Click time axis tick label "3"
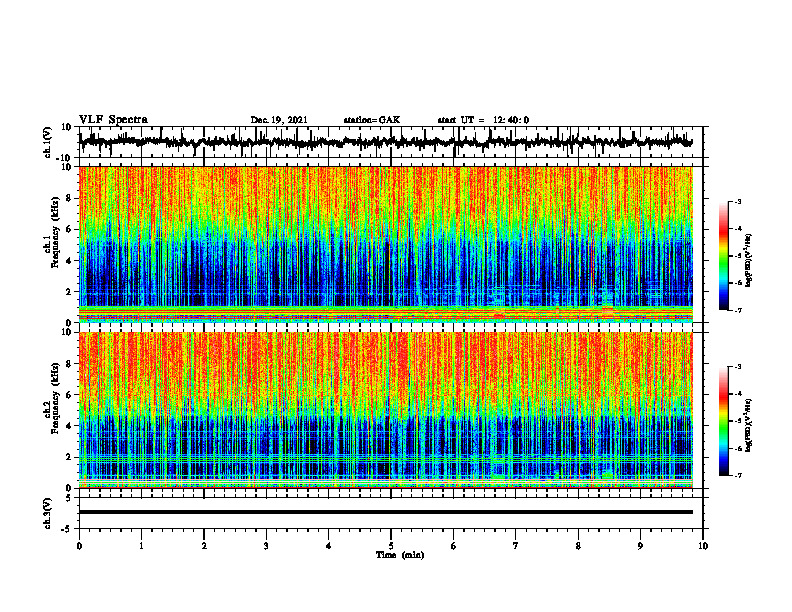Screen dimensions: 792x612 pos(266,546)
